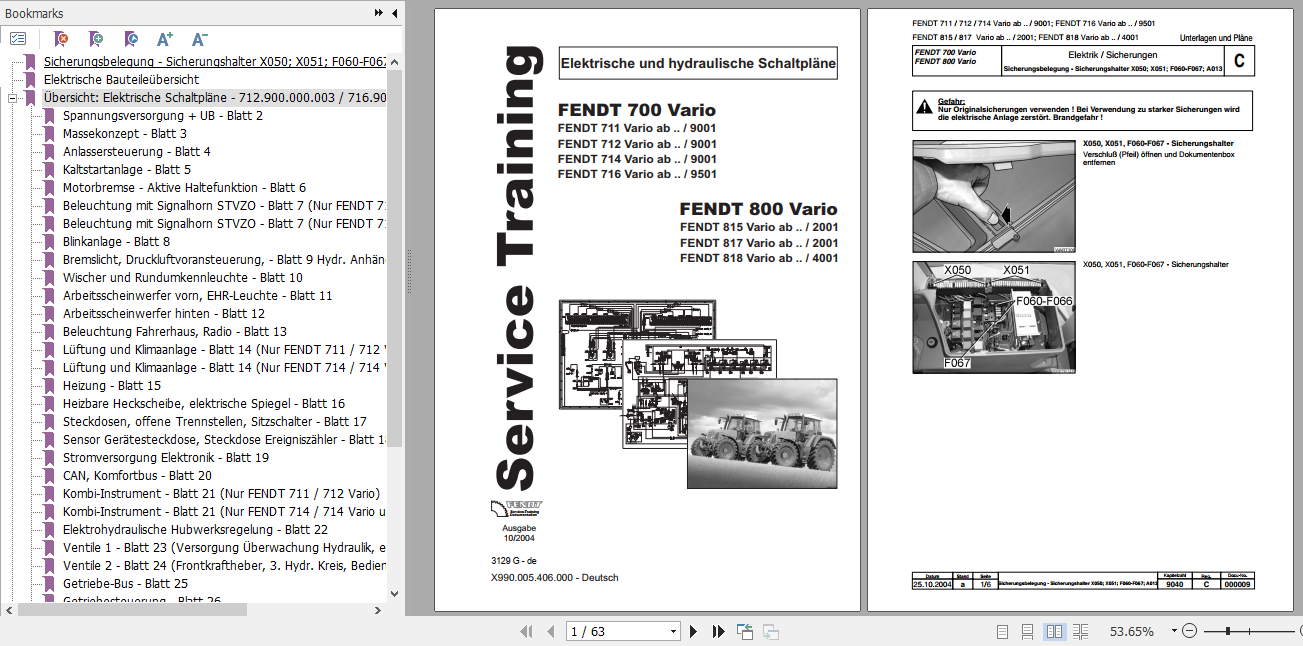Go to Anlassersteuerung - Blatt 4
The image size is (1303, 646).
(x=136, y=152)
